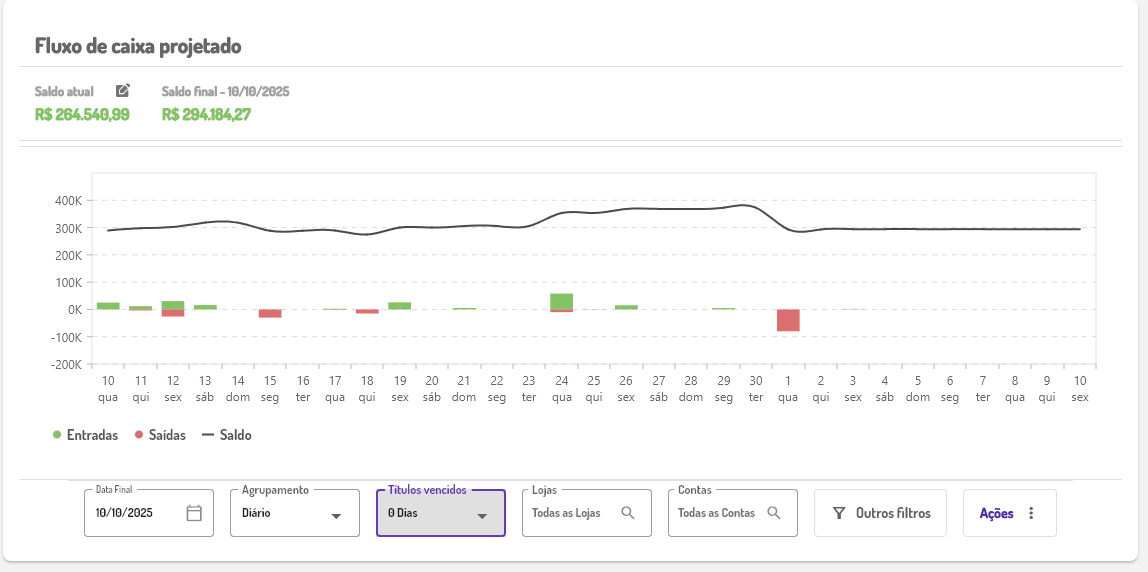
Task: Click the three-dot icon next to Ações
Action: tap(1031, 513)
